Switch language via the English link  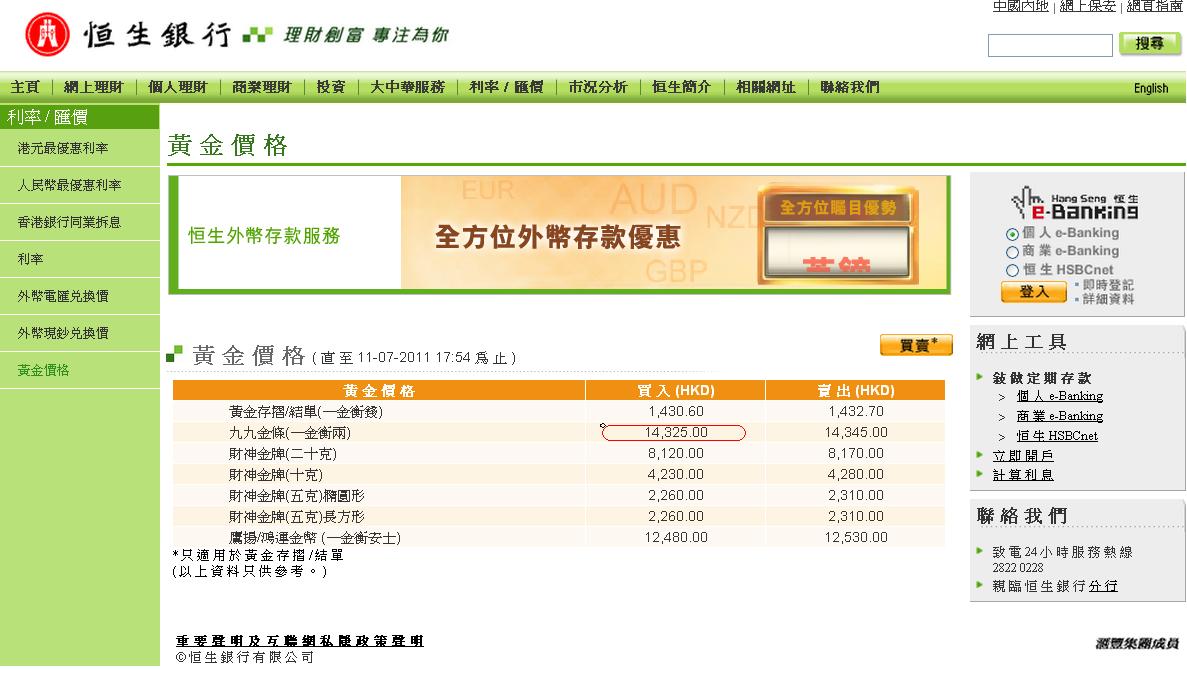1150,88
